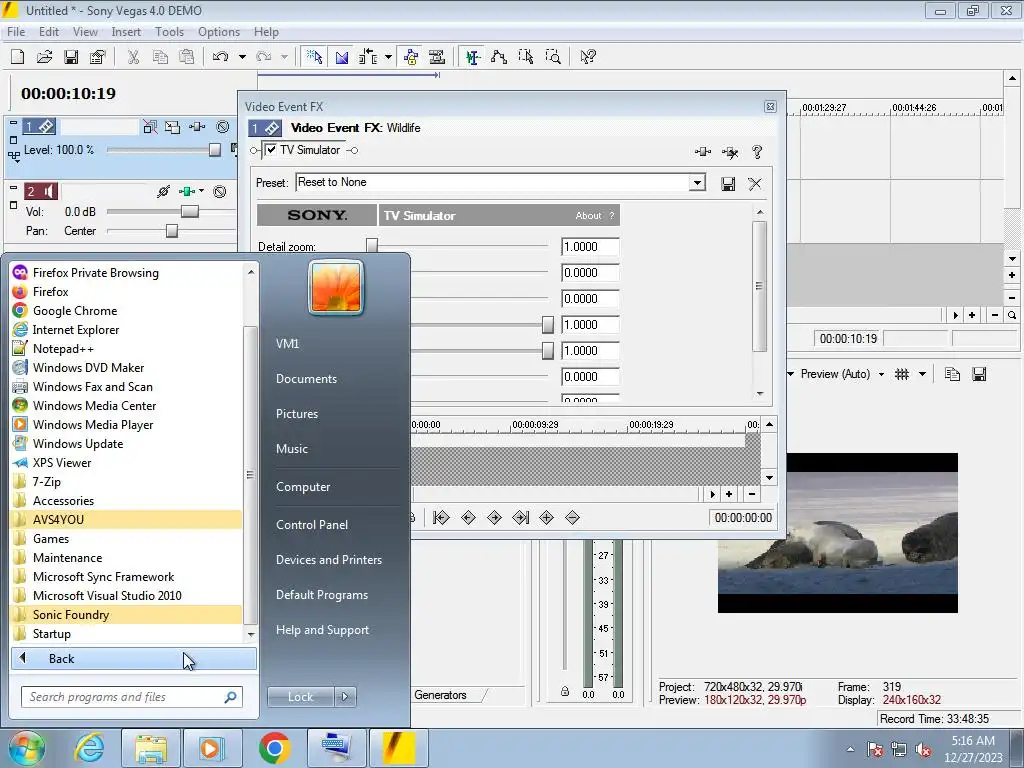
Task: Create a new project using toolbar icon
Action: coord(18,57)
